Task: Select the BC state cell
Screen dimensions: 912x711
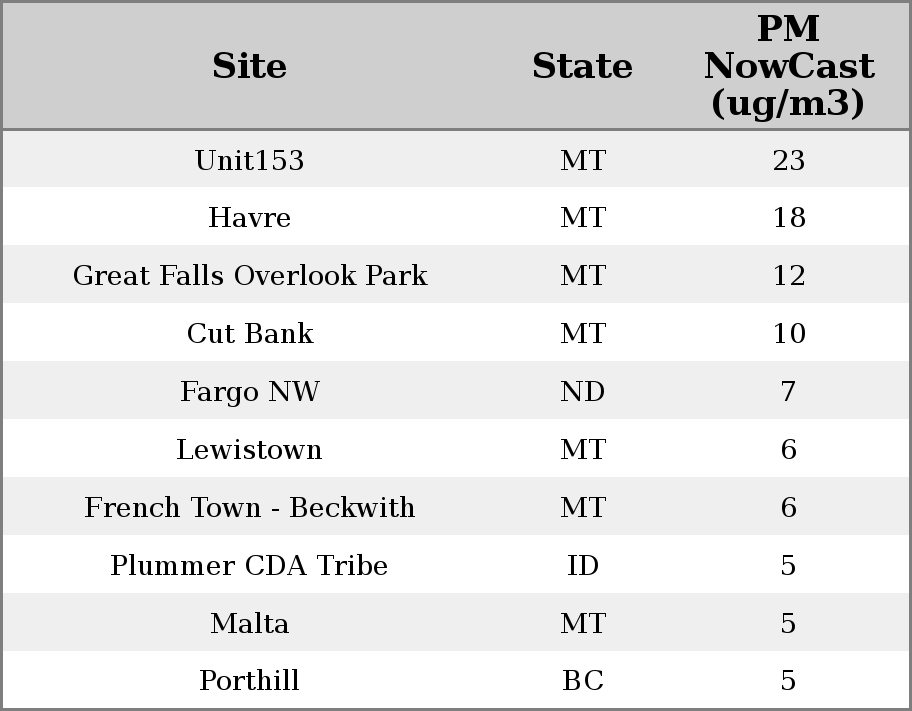Action: pyautogui.click(x=583, y=681)
